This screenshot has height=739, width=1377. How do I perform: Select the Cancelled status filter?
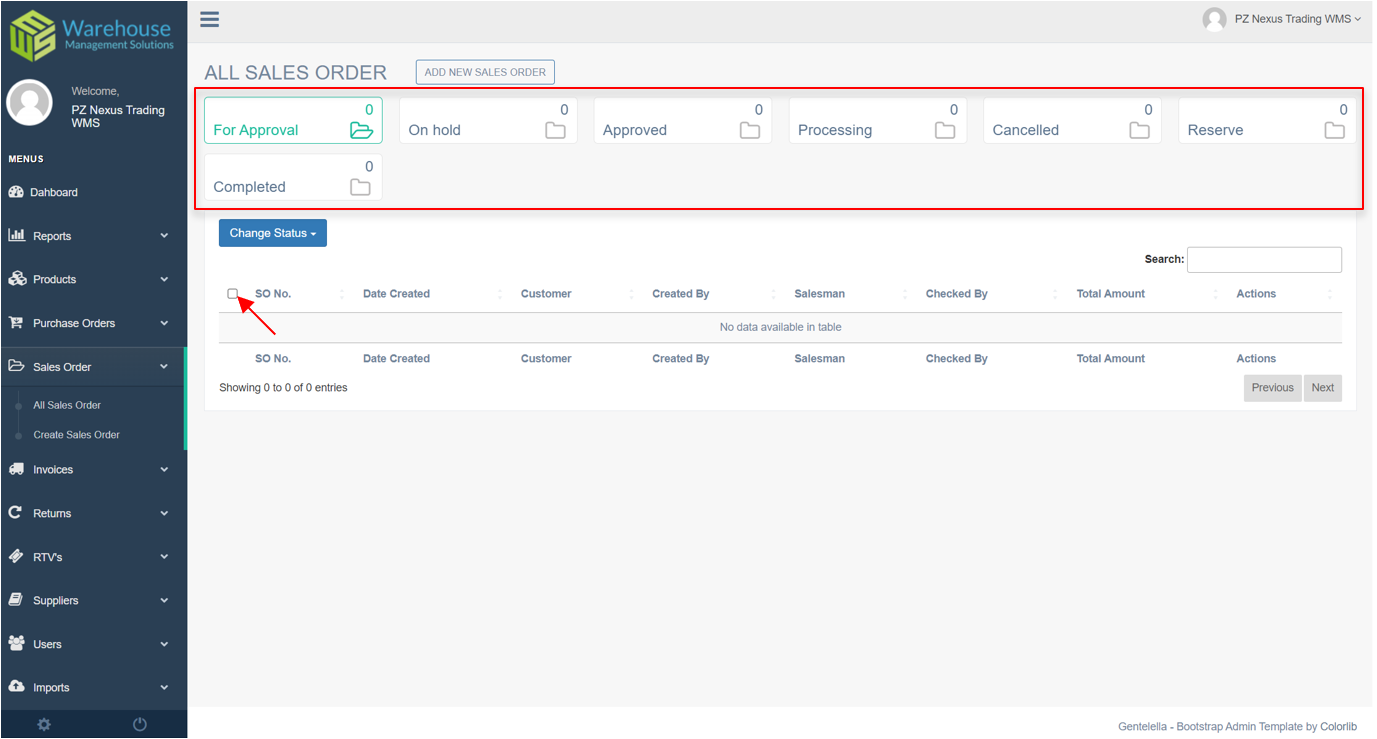pos(1072,120)
